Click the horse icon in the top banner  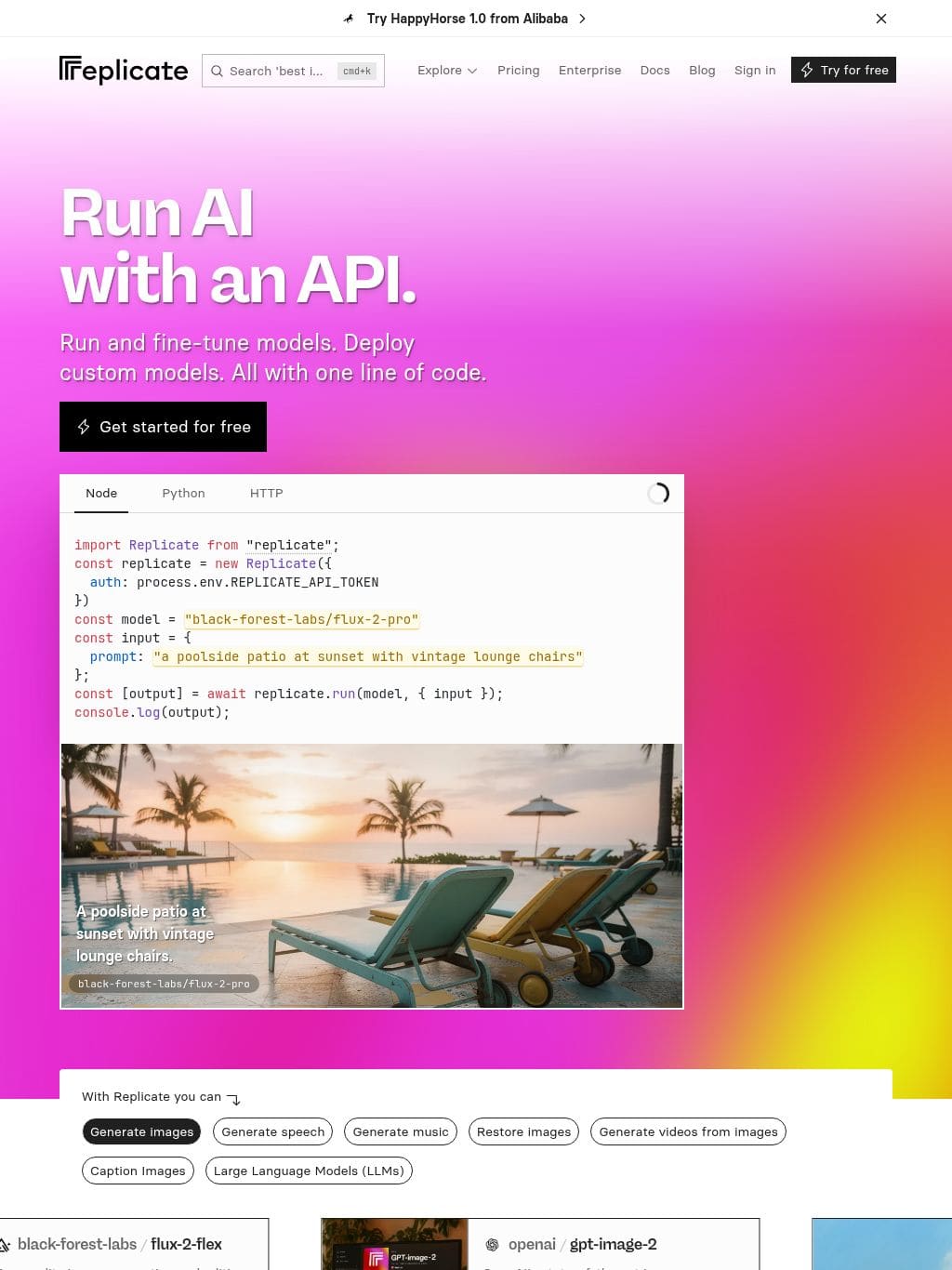349,19
